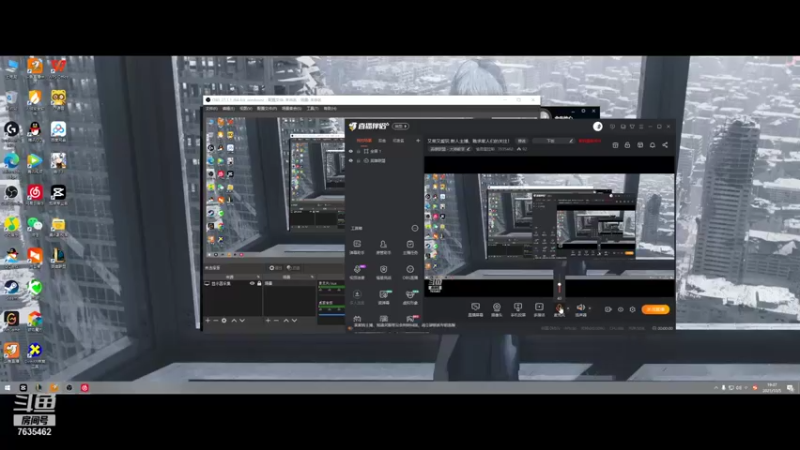The width and height of the screenshot is (800, 450).
Task: Click the microphone icon in Douyu companion
Action: pos(559,309)
